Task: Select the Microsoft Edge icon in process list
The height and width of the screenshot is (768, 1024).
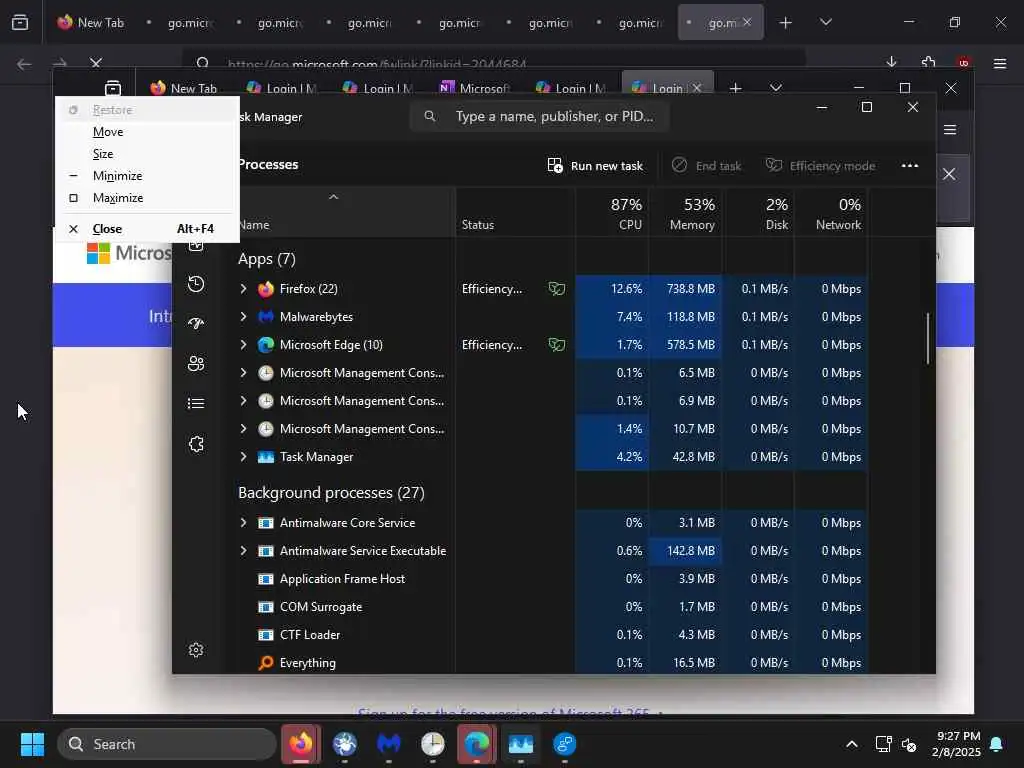Action: 266,345
